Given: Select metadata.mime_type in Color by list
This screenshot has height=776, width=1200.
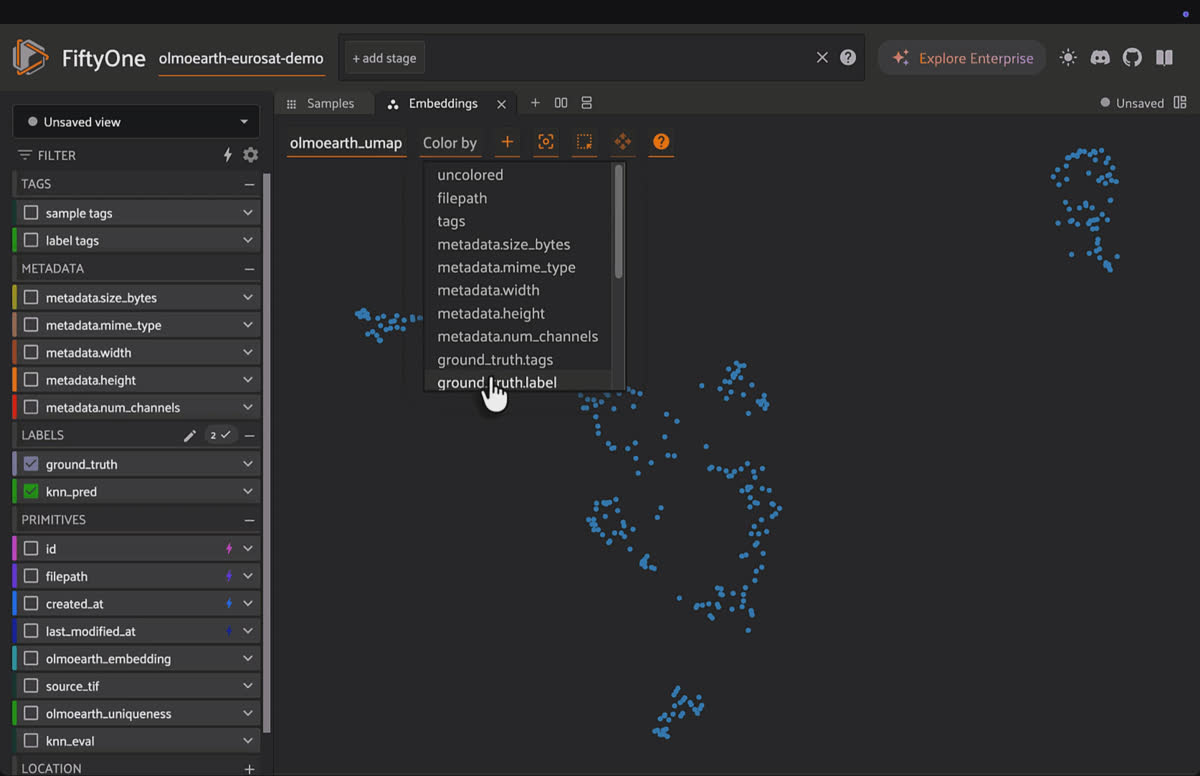Looking at the screenshot, I should coord(506,267).
